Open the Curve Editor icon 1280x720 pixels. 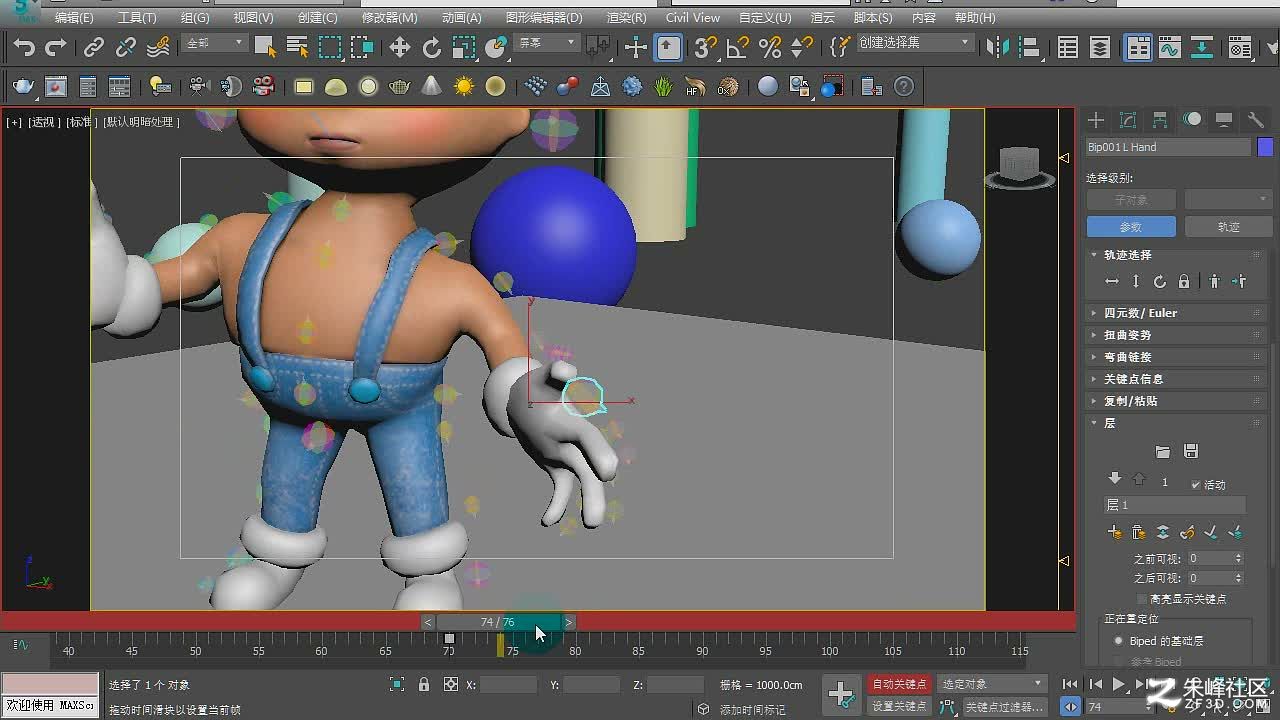coord(1170,47)
